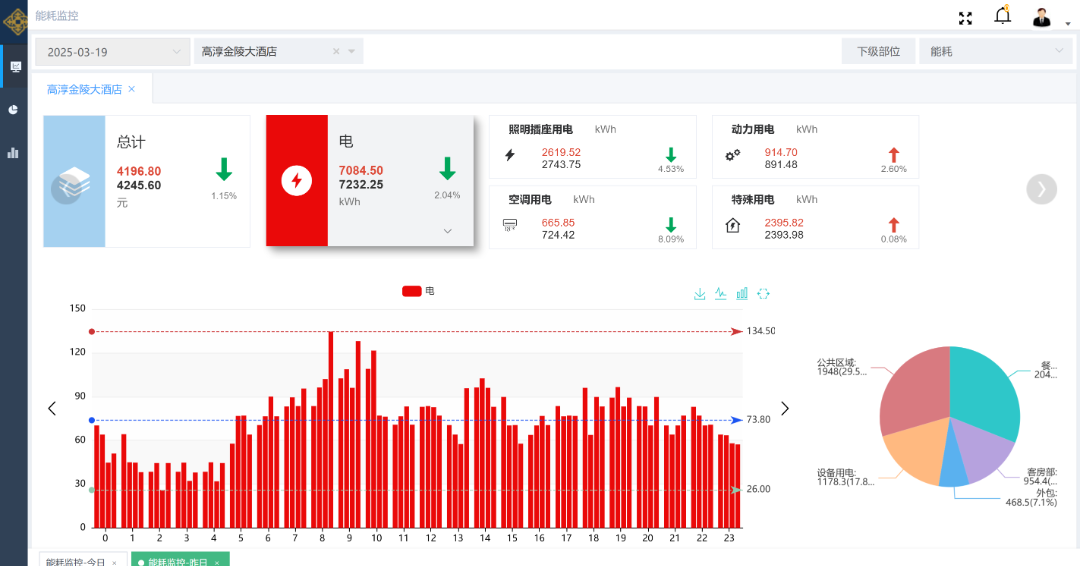Click the house icon in 特殊用电 card
This screenshot has width=1080, height=566.
click(733, 225)
